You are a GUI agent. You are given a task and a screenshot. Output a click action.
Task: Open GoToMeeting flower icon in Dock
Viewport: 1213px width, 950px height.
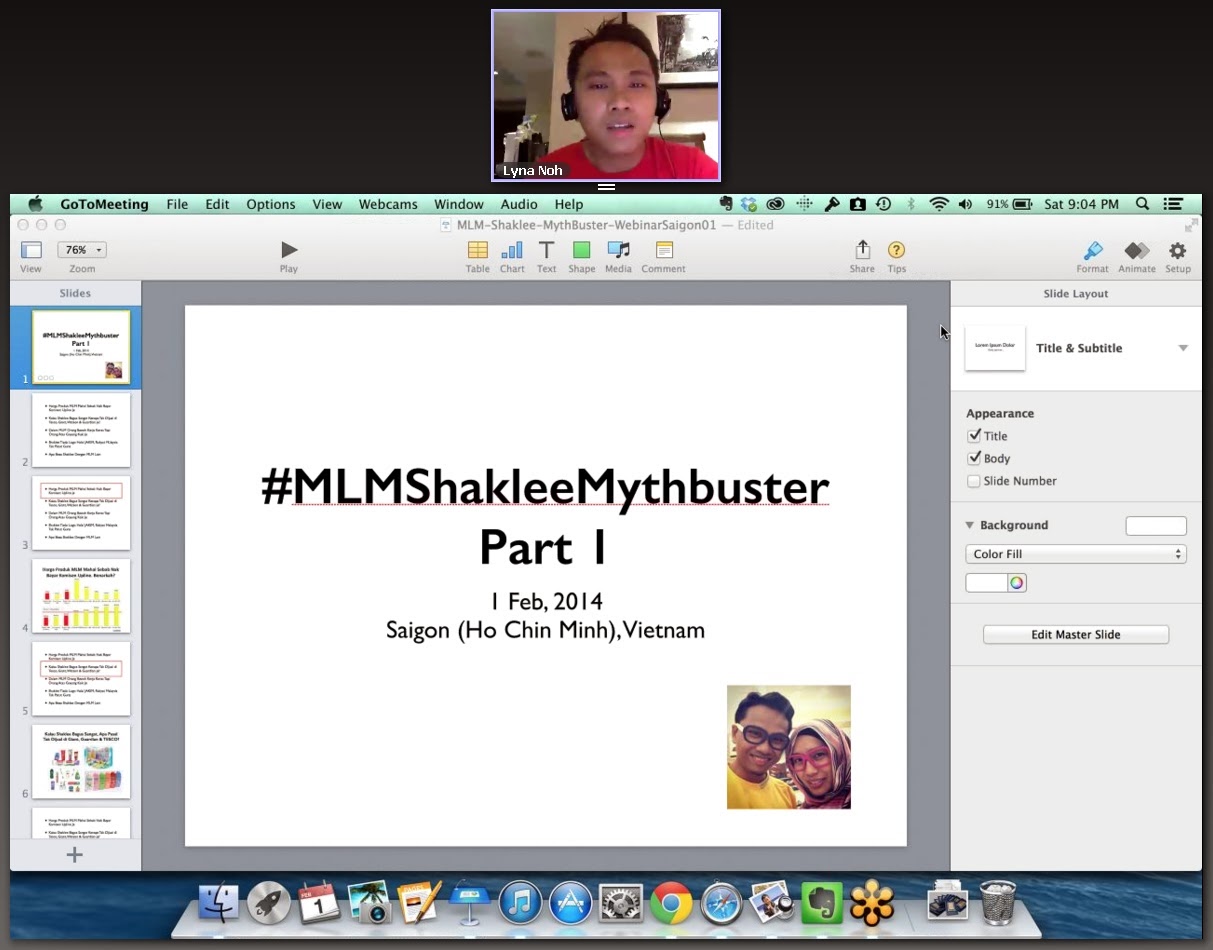coord(872,903)
